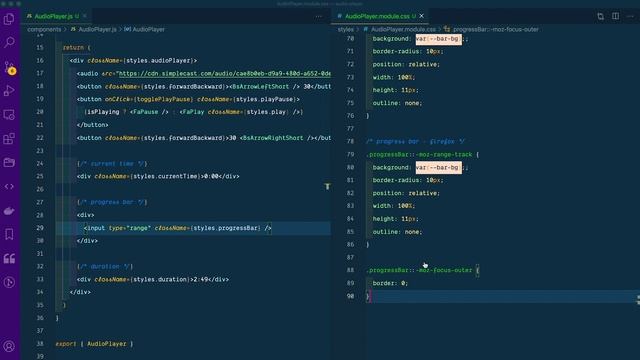Click the AudioPlayer.js breadcrumb item
Viewport: 640px width, 360px height.
pyautogui.click(x=93, y=29)
